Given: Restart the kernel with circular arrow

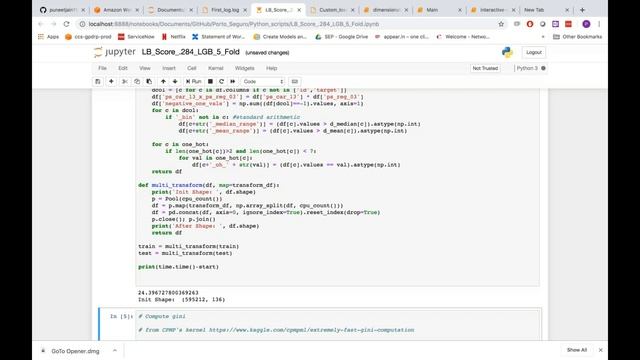Looking at the screenshot, I should point(222,82).
